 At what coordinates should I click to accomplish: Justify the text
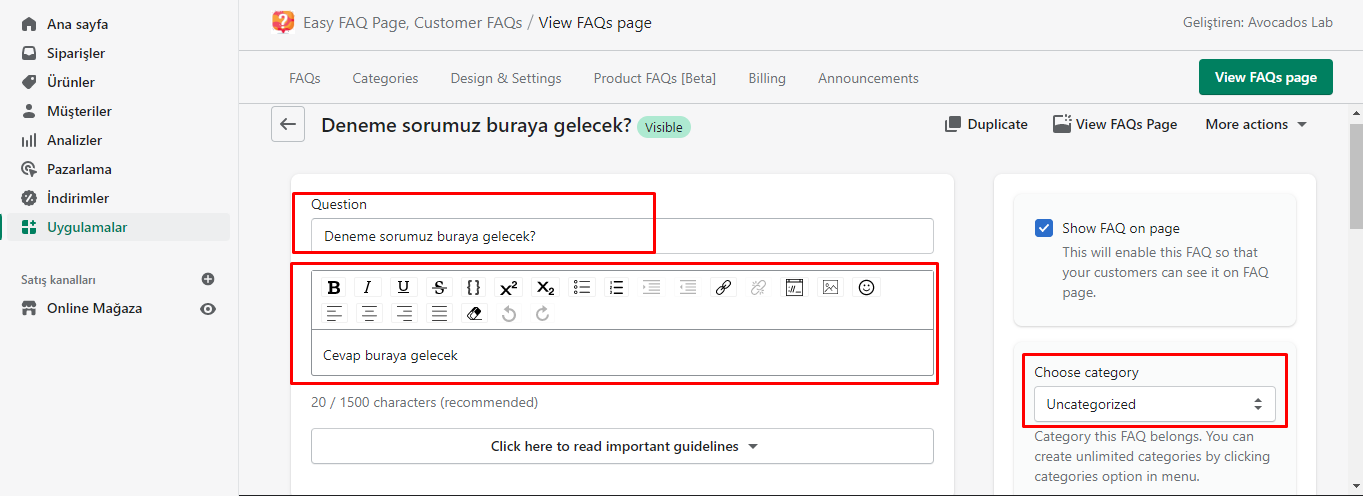coord(439,314)
